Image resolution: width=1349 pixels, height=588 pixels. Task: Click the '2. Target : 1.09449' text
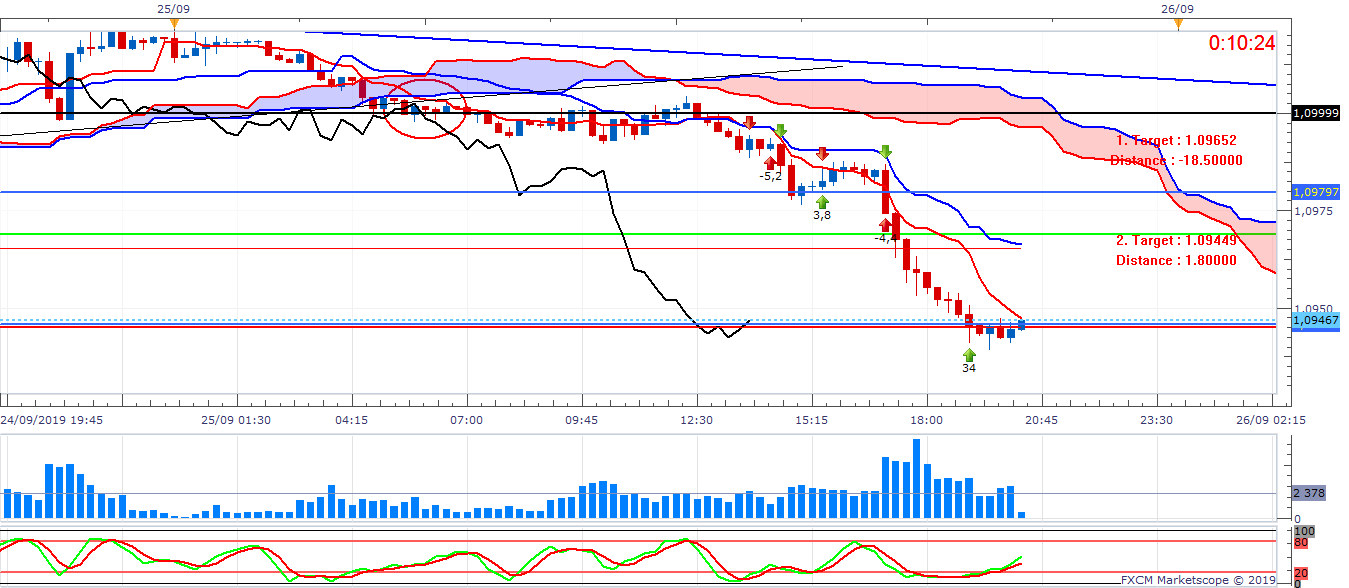[x=1176, y=241]
